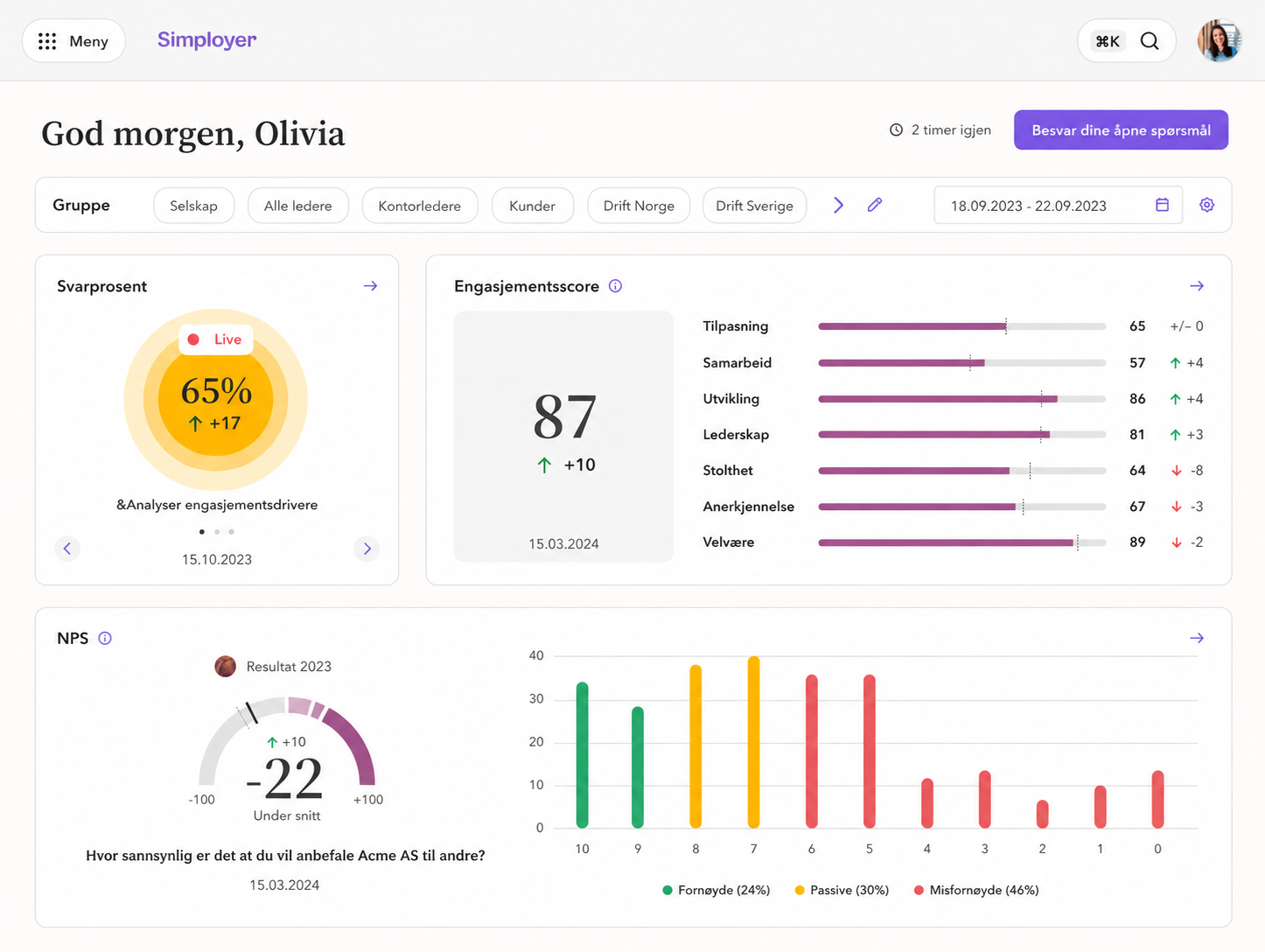Image resolution: width=1265 pixels, height=952 pixels.
Task: Toggle Misfornøyde (46%) legend entry
Action: coord(976,890)
